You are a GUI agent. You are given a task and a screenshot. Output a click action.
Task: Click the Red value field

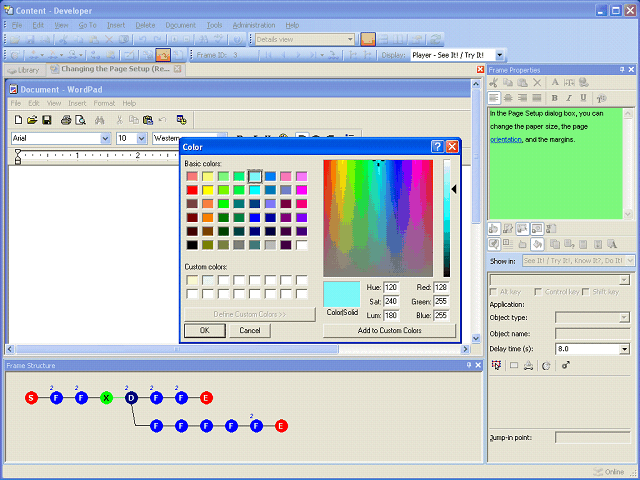[x=441, y=287]
